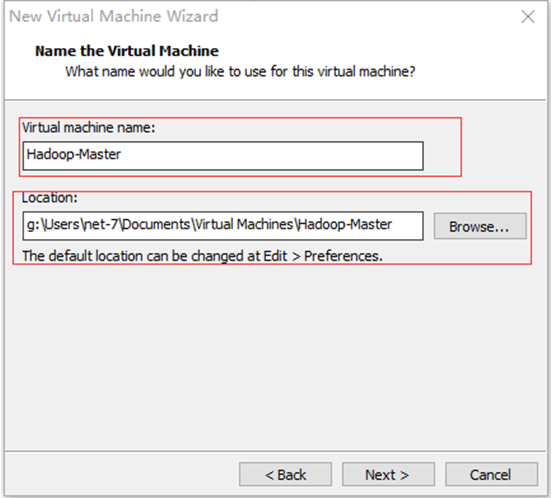Place cursor on 'g:' drive letter in Location
This screenshot has height=498, width=553.
coord(33,225)
